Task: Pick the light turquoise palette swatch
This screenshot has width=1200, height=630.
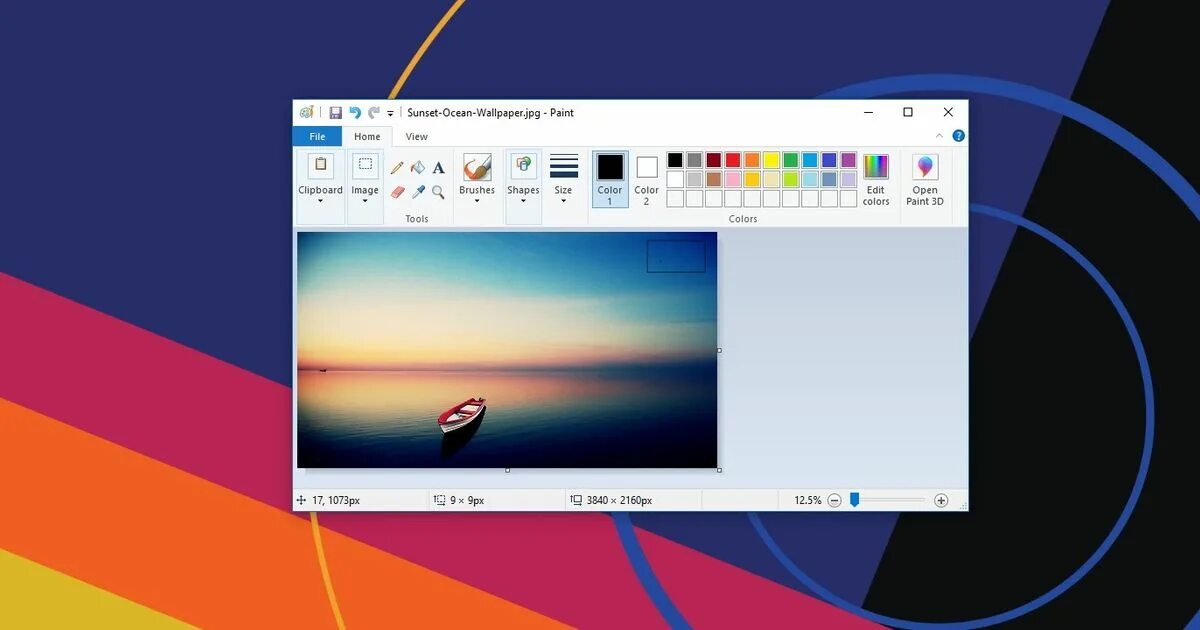Action: (x=810, y=179)
